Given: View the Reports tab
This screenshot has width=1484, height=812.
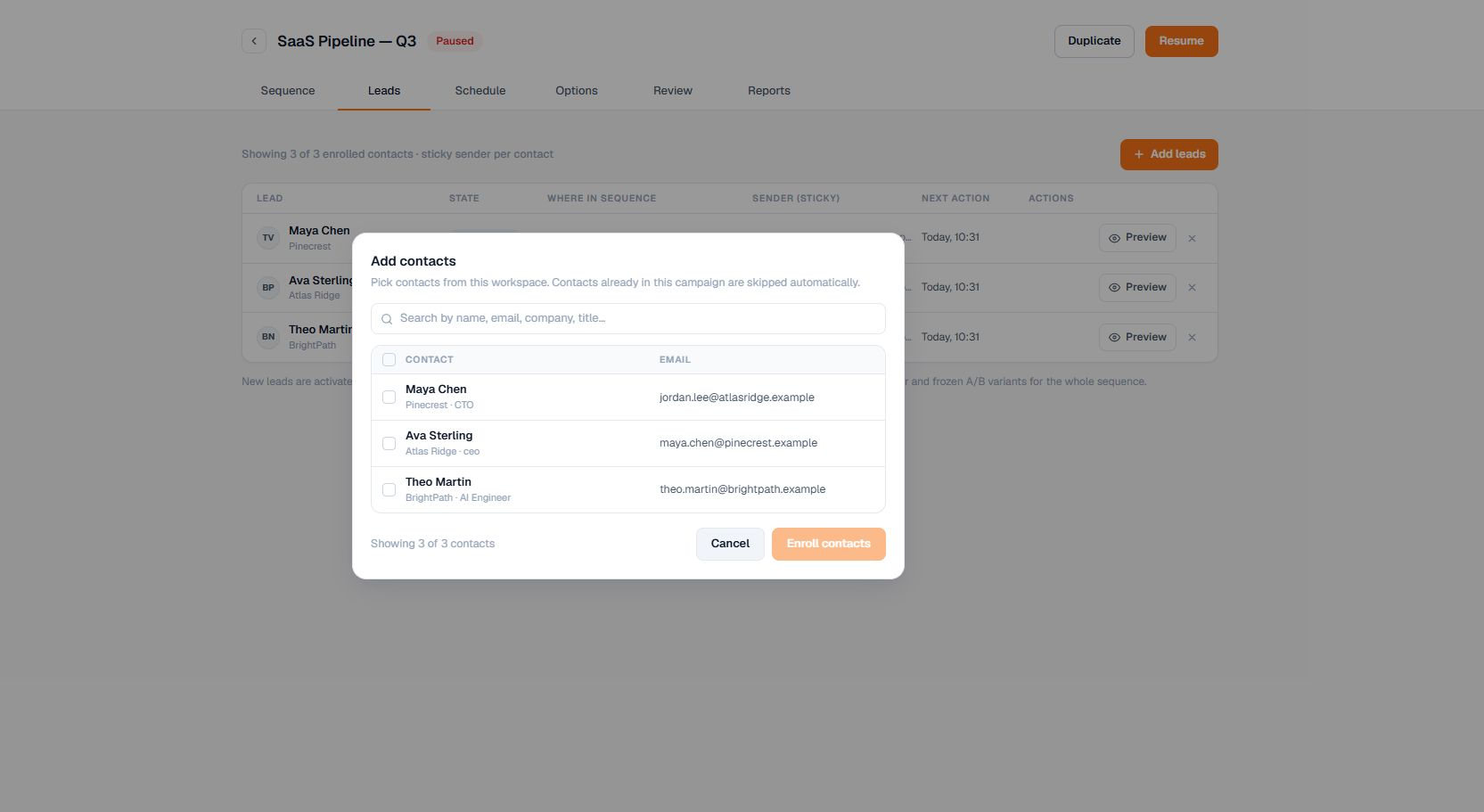Looking at the screenshot, I should pyautogui.click(x=769, y=91).
